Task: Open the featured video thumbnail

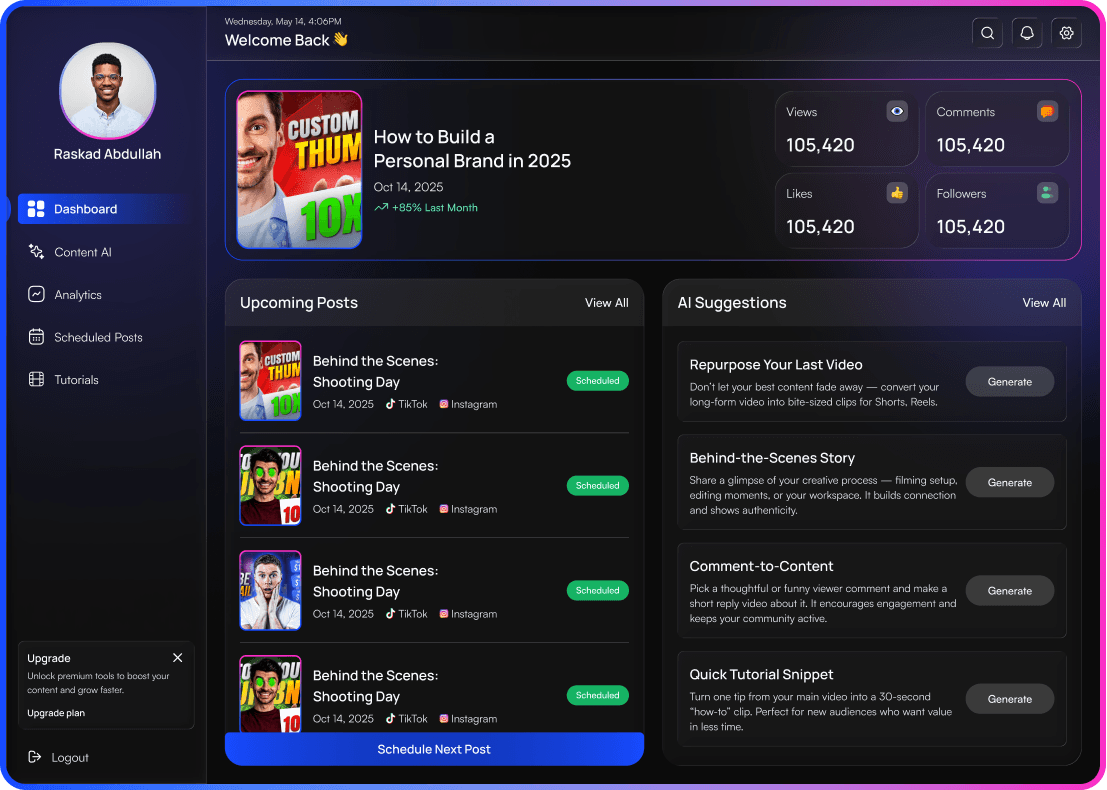Action: (299, 170)
